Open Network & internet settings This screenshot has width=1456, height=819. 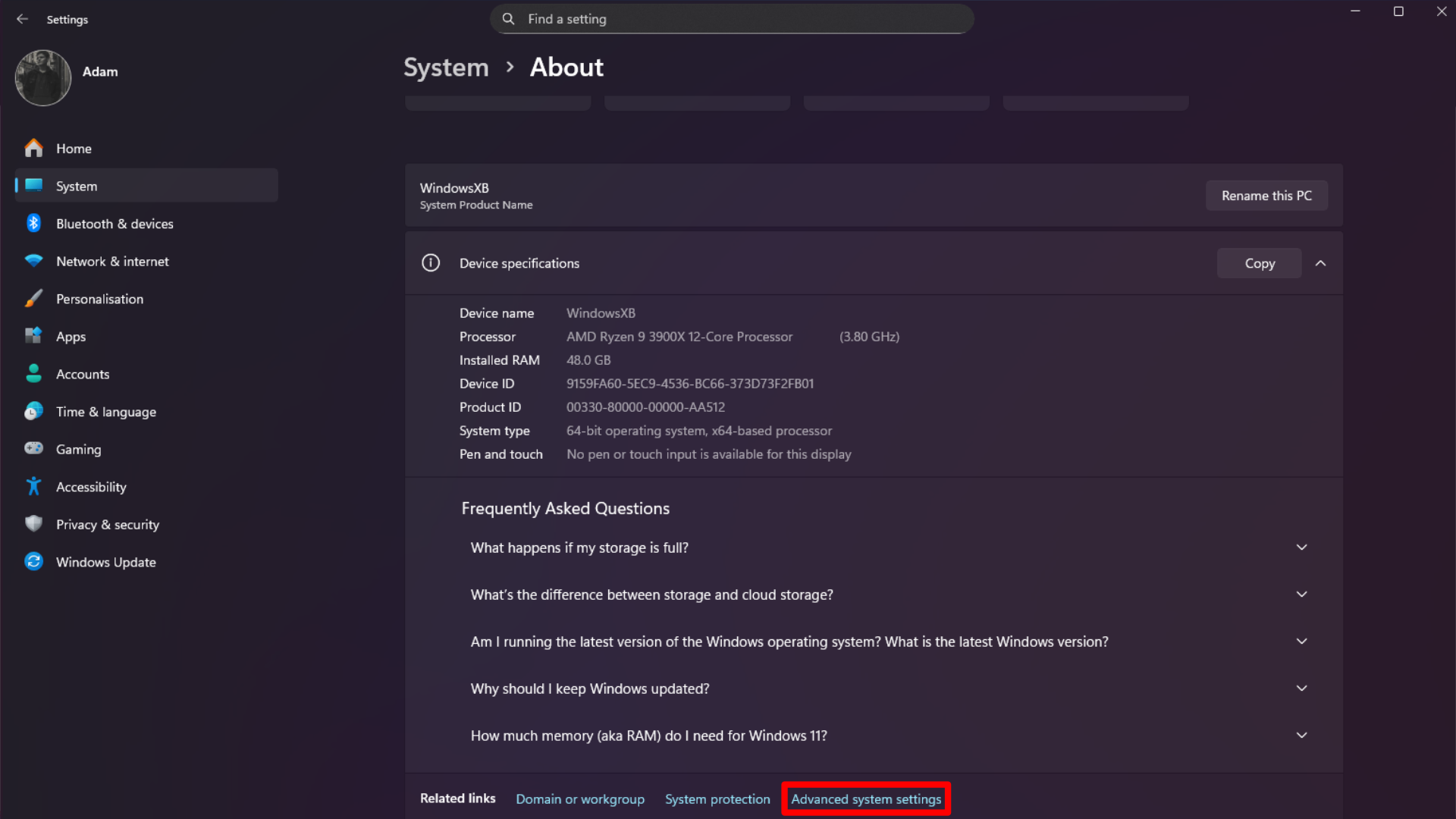pyautogui.click(x=112, y=261)
